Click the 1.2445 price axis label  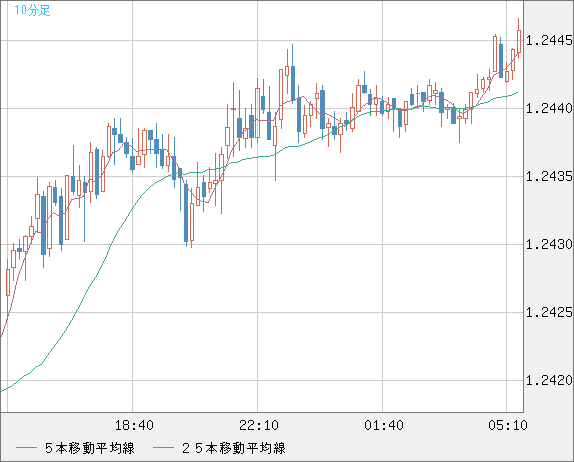tap(549, 40)
